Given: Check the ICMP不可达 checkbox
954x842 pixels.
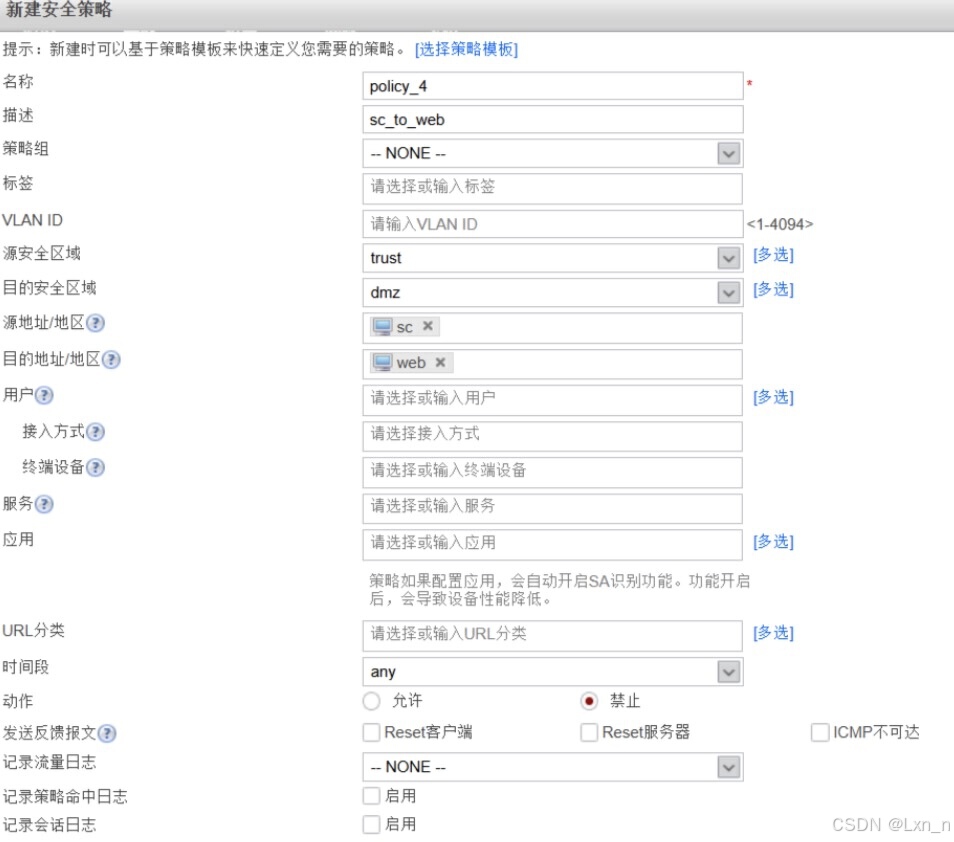Looking at the screenshot, I should pos(820,732).
